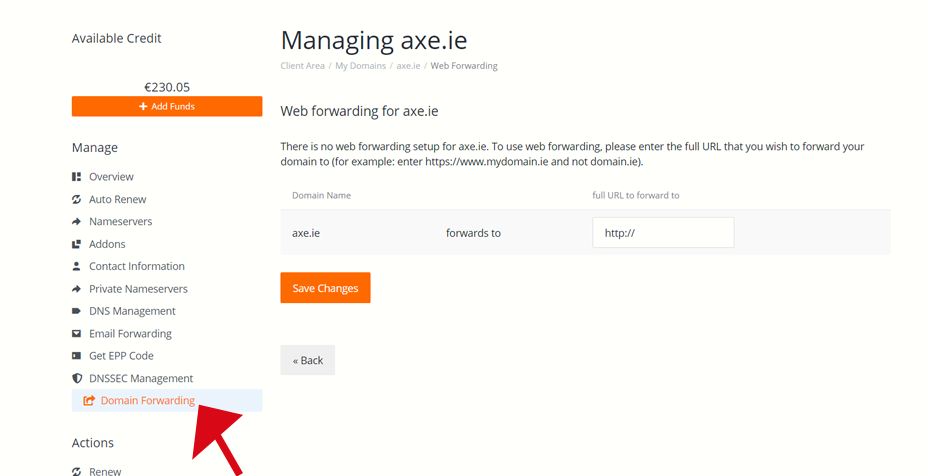Click the Add Funds button
The image size is (928, 476).
point(167,106)
